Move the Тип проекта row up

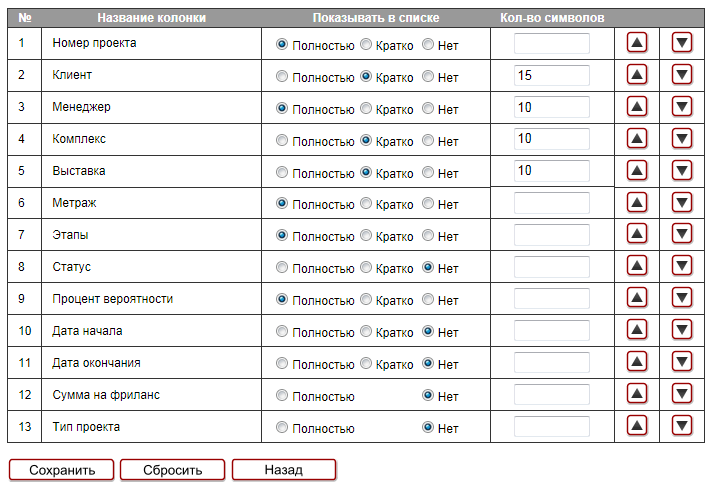(637, 427)
